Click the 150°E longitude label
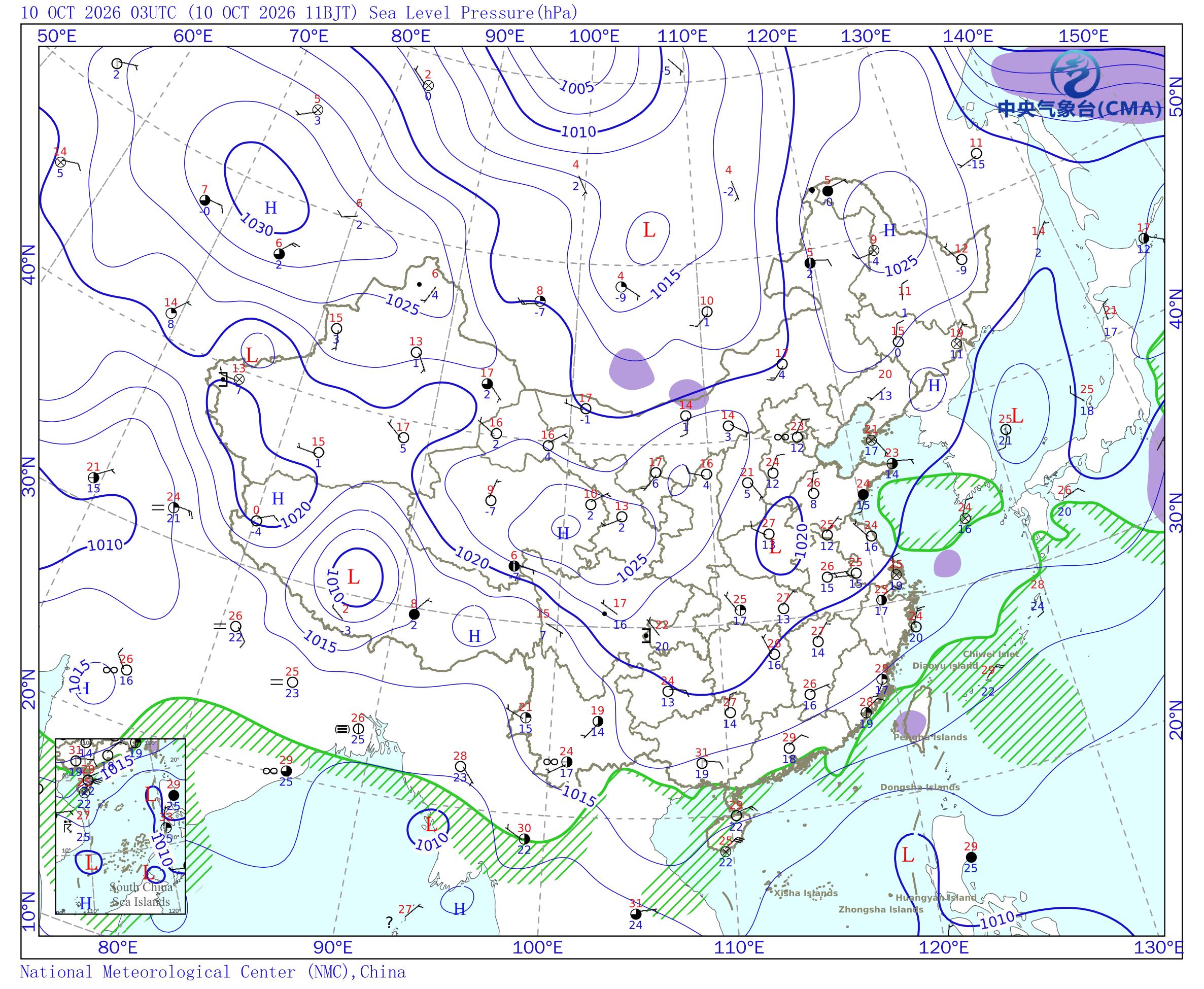This screenshot has width=1204, height=989. 1083,37
